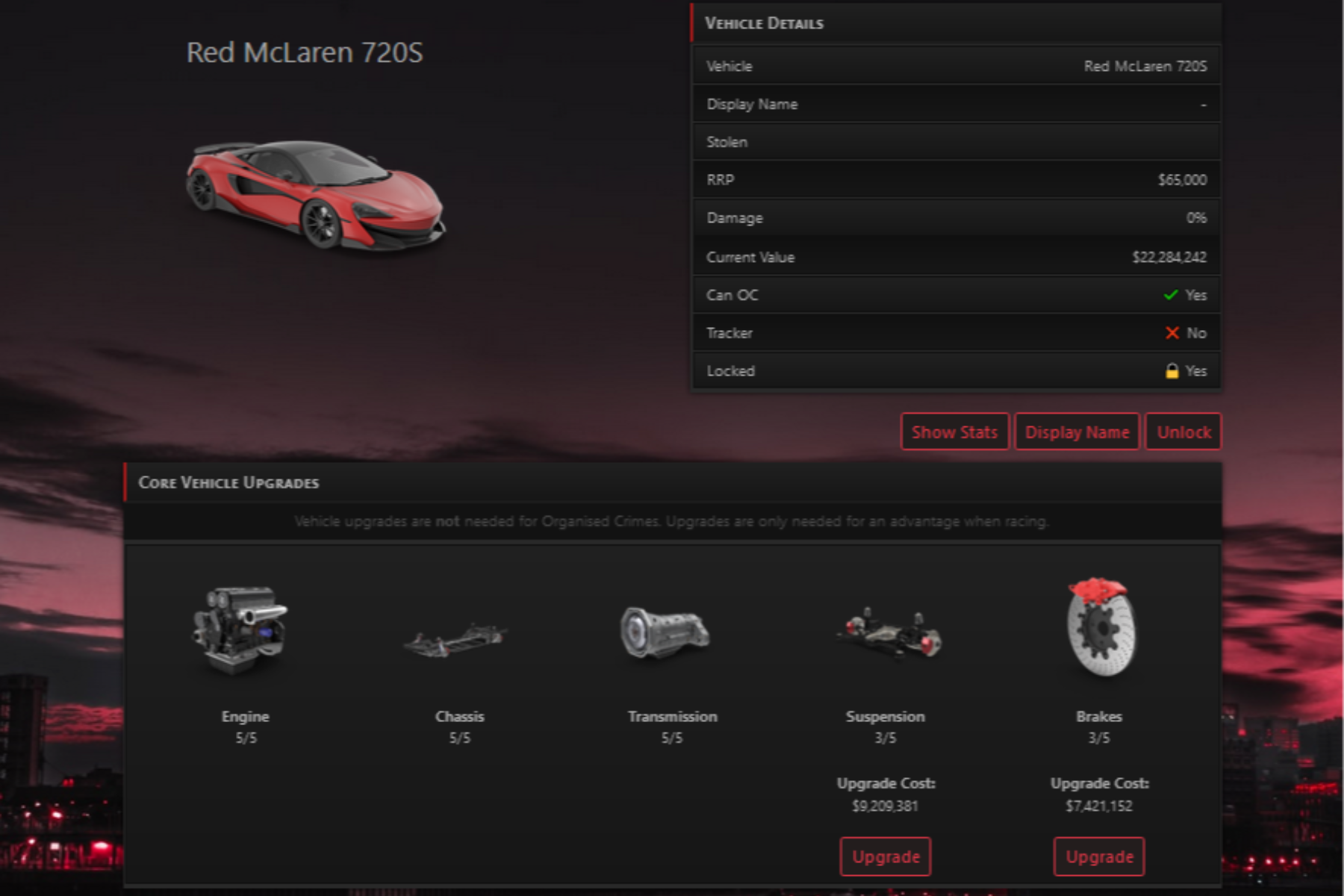Click the Locked row label
This screenshot has width=1344, height=896.
(x=730, y=371)
